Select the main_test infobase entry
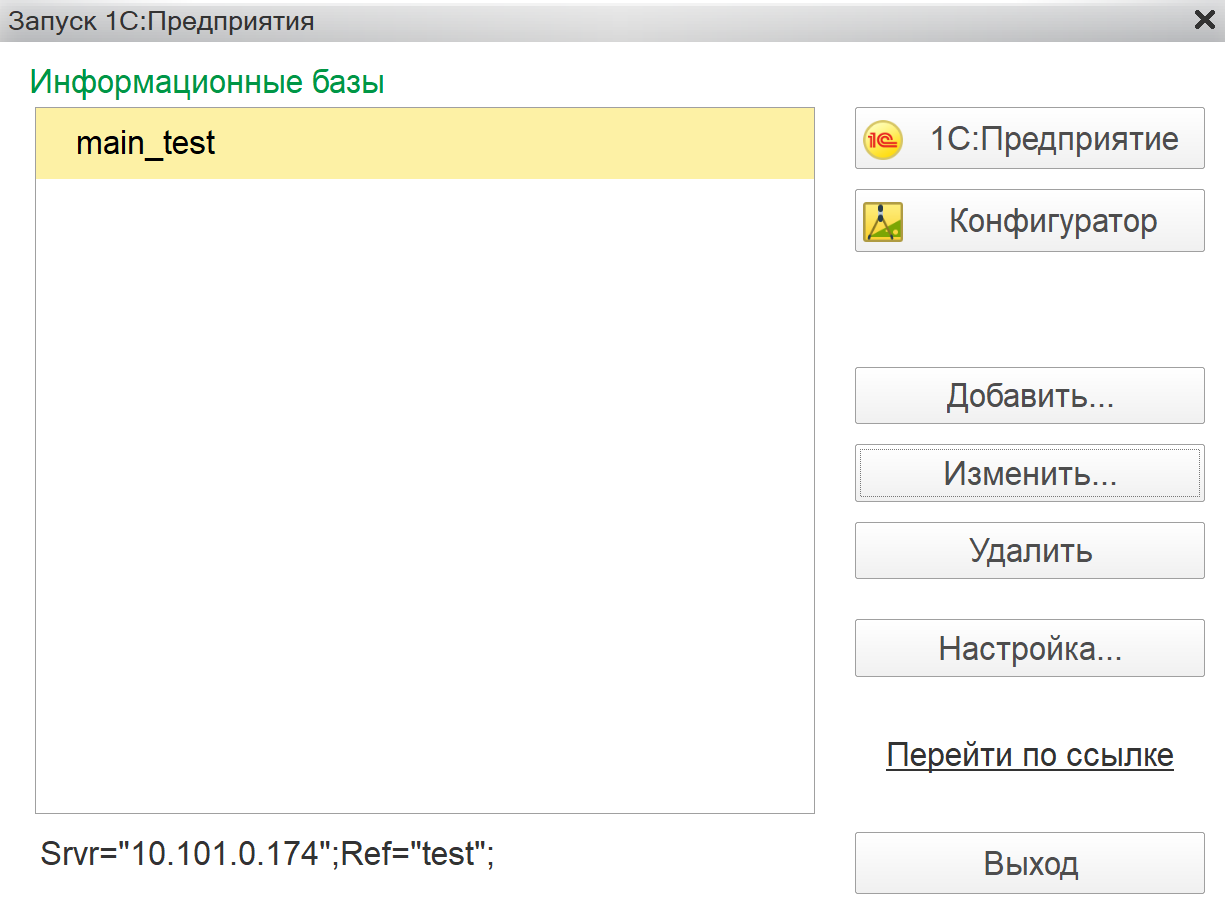The width and height of the screenshot is (1225, 914). pos(146,143)
